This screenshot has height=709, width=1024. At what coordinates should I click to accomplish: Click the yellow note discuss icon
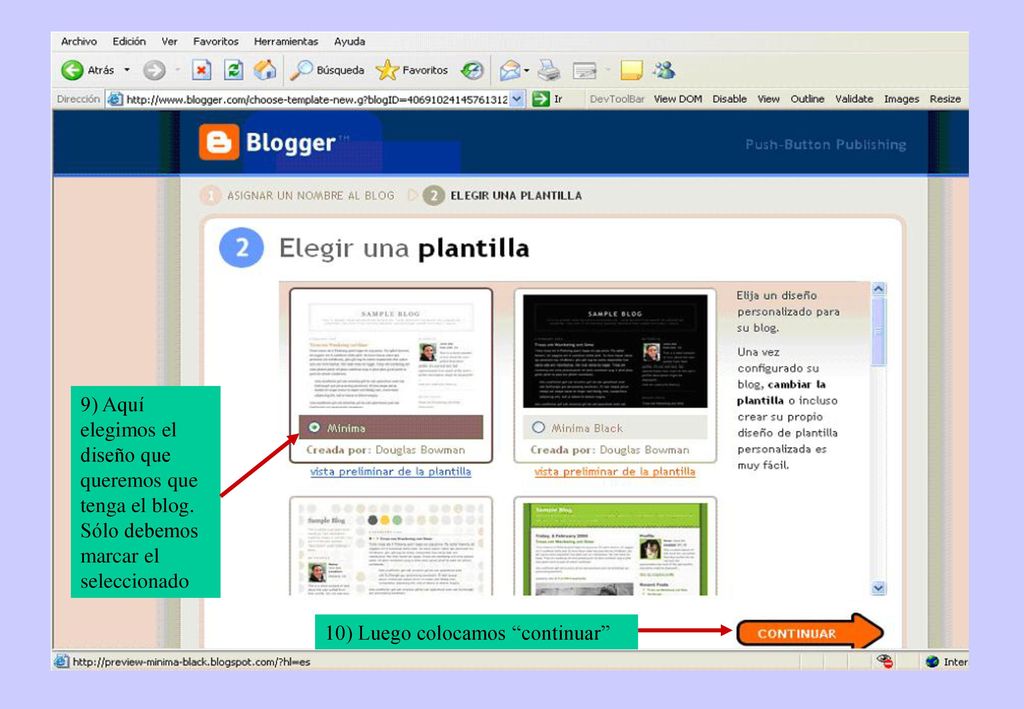pyautogui.click(x=632, y=70)
